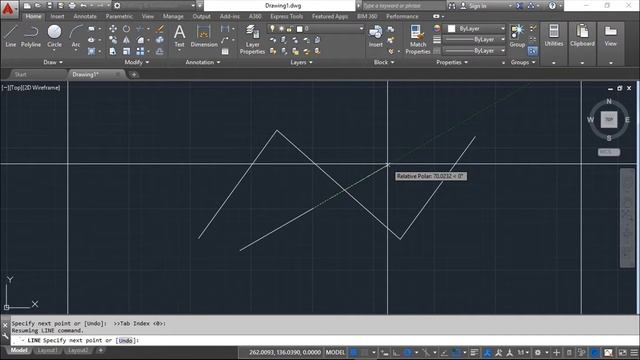Expand the Modify panel
The height and width of the screenshot is (360, 640).
click(137, 62)
